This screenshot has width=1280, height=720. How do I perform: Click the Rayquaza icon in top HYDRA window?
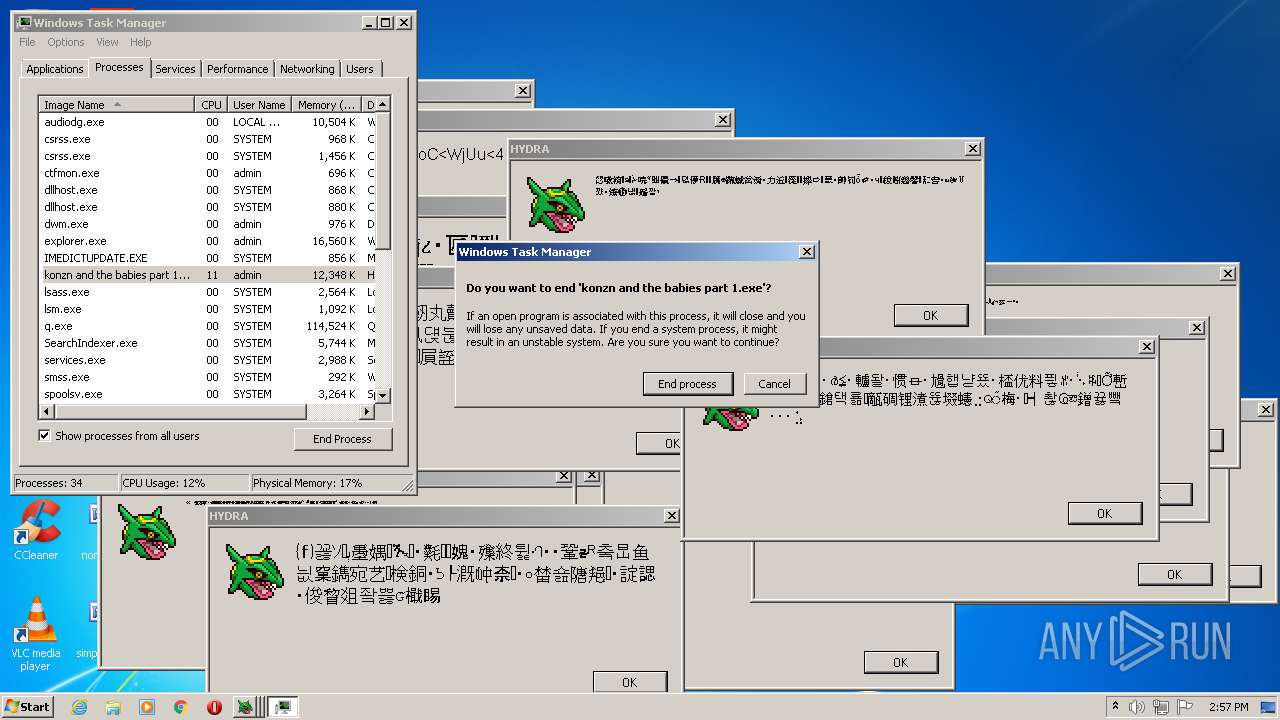click(x=555, y=207)
